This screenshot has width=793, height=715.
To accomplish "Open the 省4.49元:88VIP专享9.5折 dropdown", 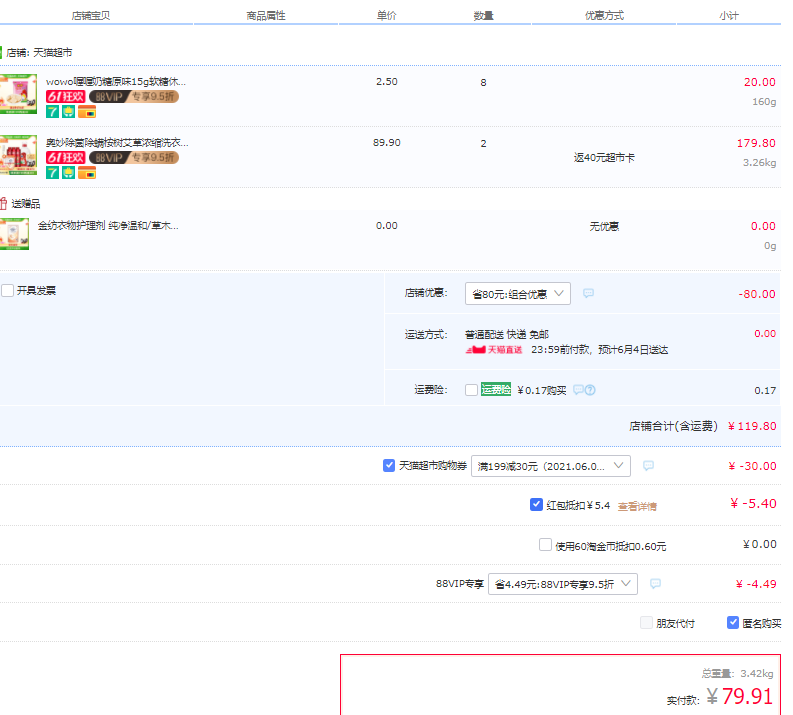I will point(563,584).
